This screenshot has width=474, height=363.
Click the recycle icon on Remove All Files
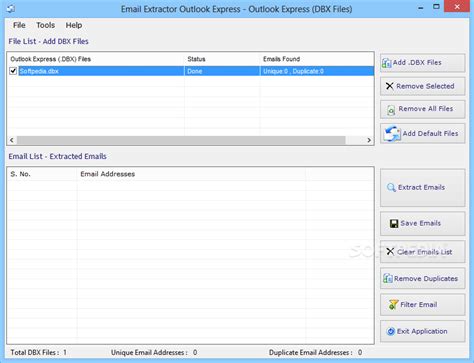[x=391, y=110]
